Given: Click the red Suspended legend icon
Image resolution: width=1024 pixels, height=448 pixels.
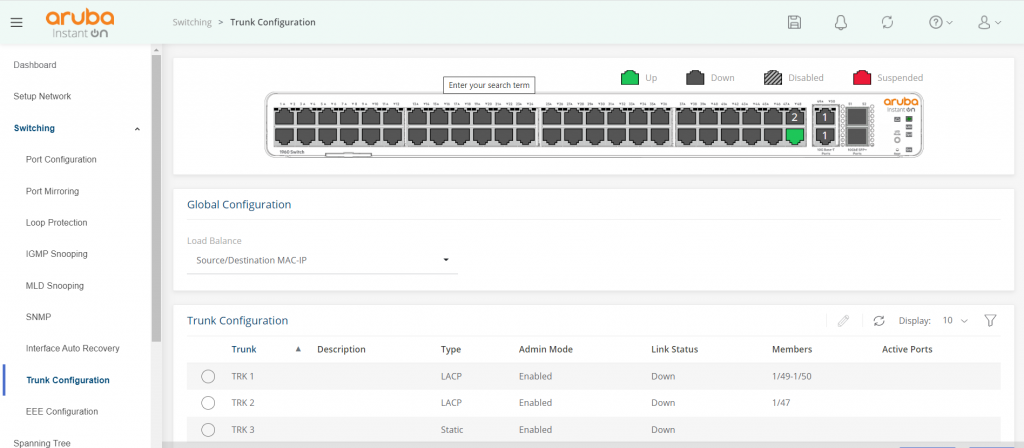Looking at the screenshot, I should pos(862,78).
